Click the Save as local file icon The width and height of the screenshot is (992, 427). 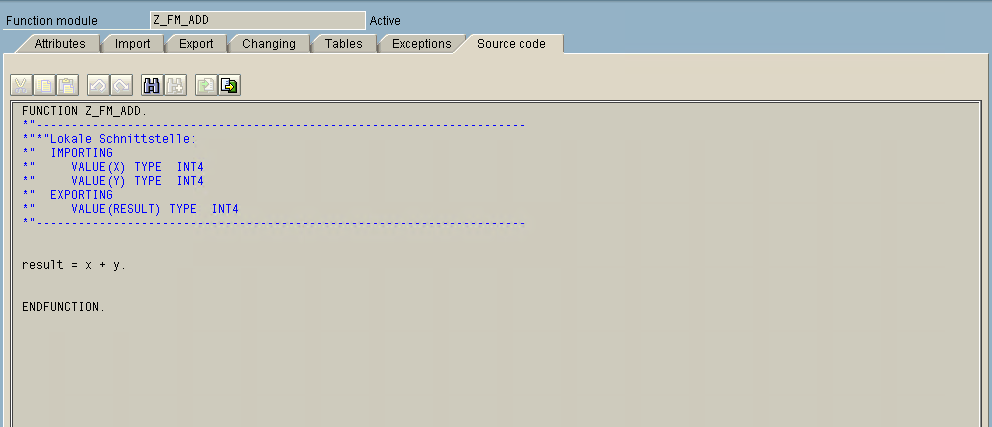(230, 85)
